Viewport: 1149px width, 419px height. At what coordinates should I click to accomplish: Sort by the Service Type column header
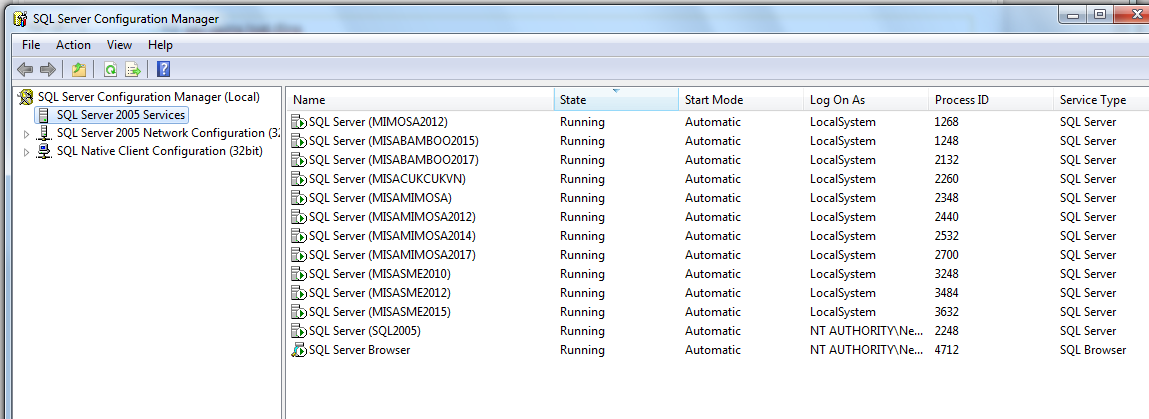[x=1101, y=100]
